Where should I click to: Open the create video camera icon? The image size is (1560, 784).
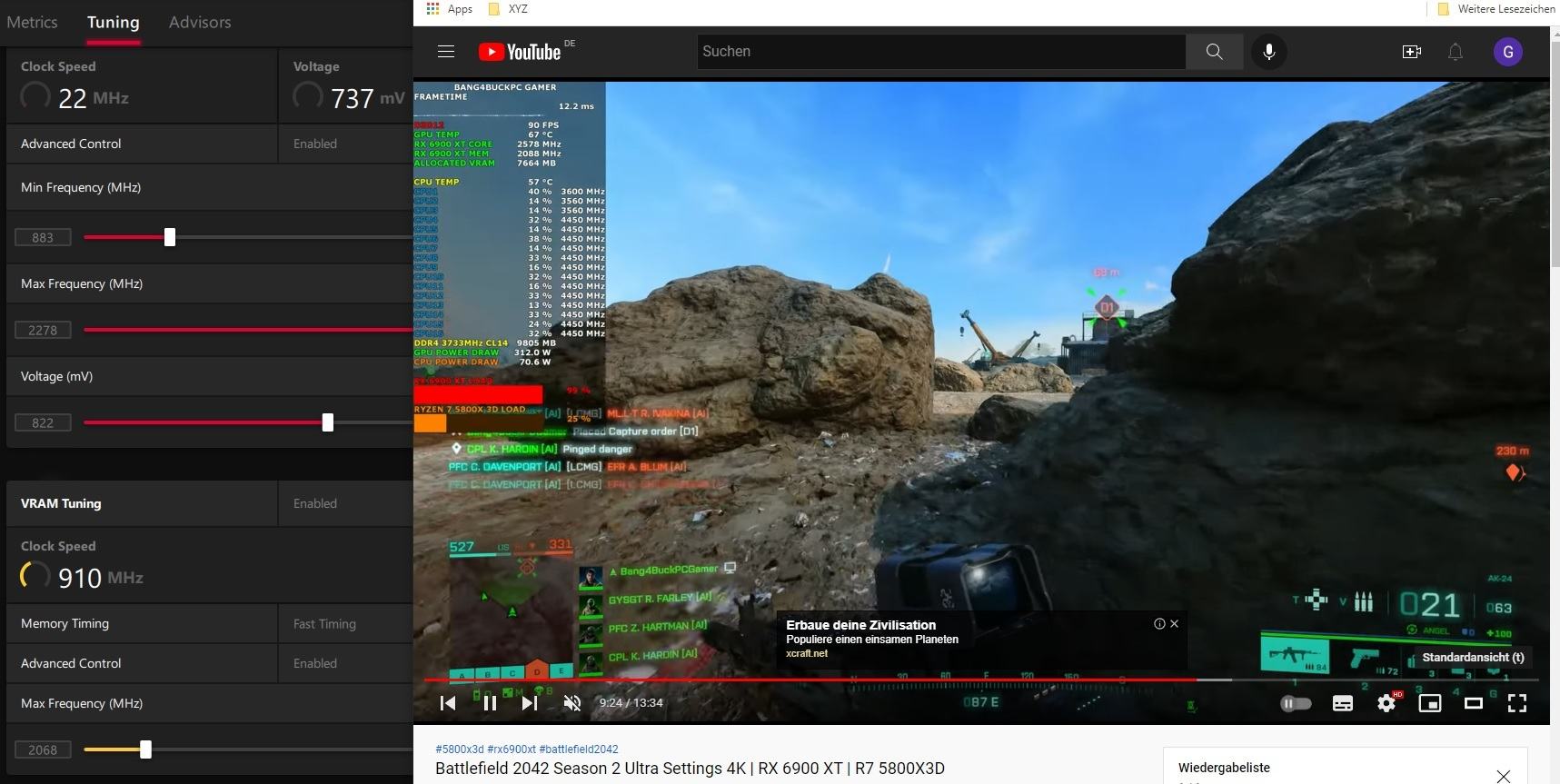[x=1411, y=52]
